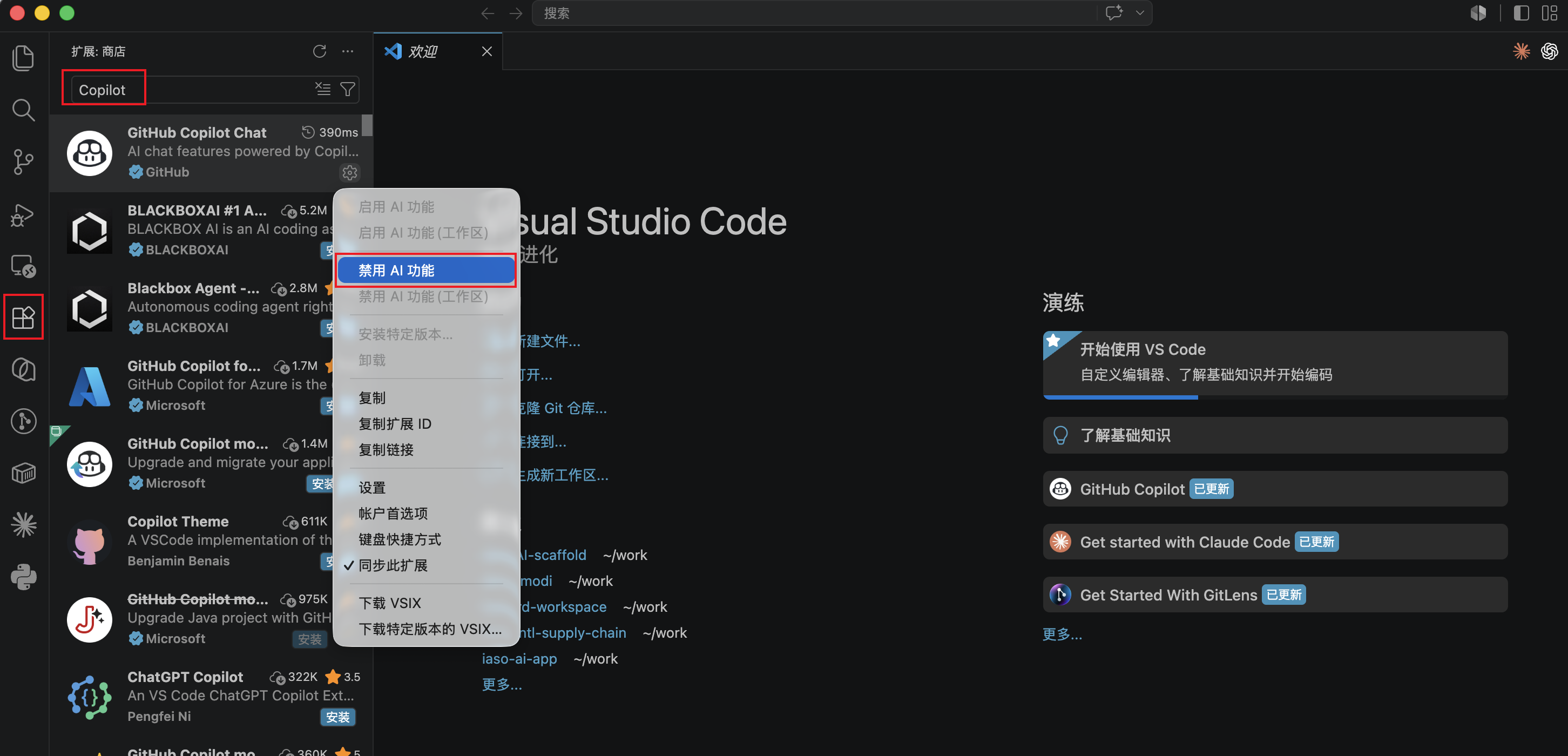The width and height of the screenshot is (1568, 756).
Task: Click the 更多... link under recent folders
Action: coord(502,685)
